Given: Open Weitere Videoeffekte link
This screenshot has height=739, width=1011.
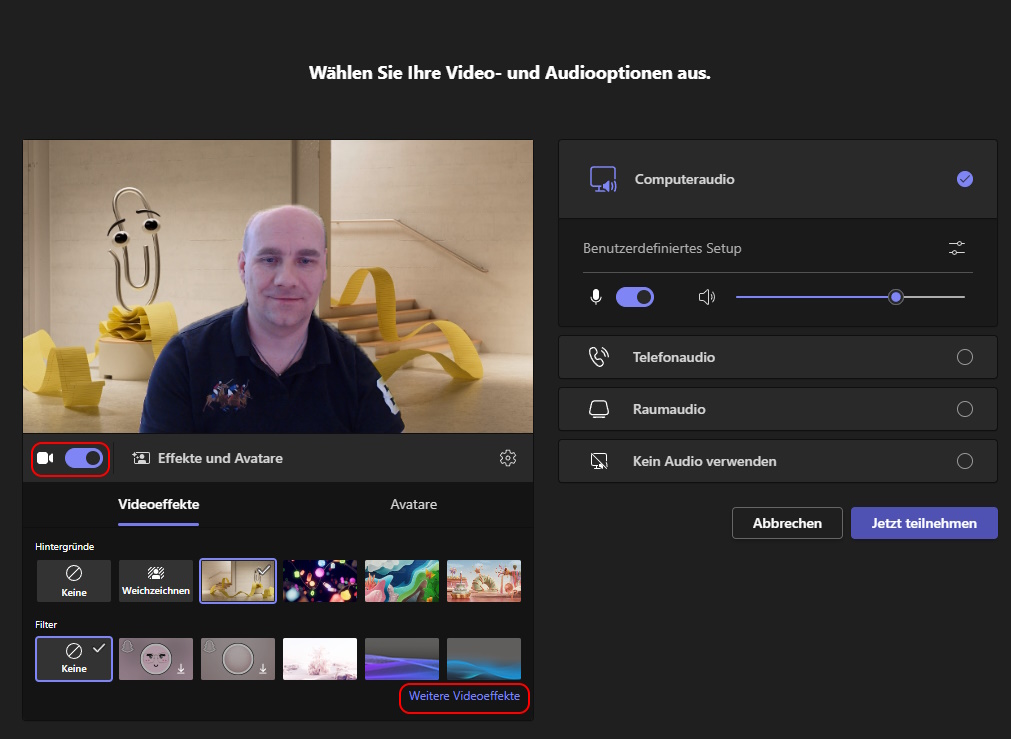Looking at the screenshot, I should coord(464,696).
